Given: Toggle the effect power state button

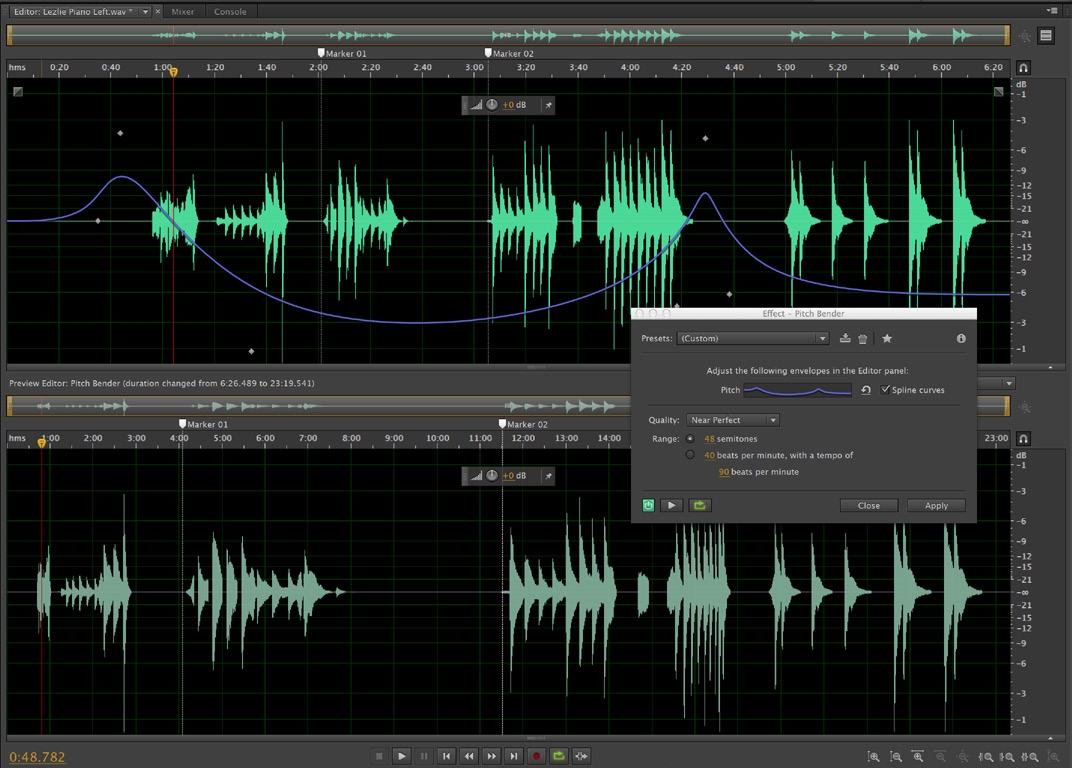Looking at the screenshot, I should coord(649,505).
